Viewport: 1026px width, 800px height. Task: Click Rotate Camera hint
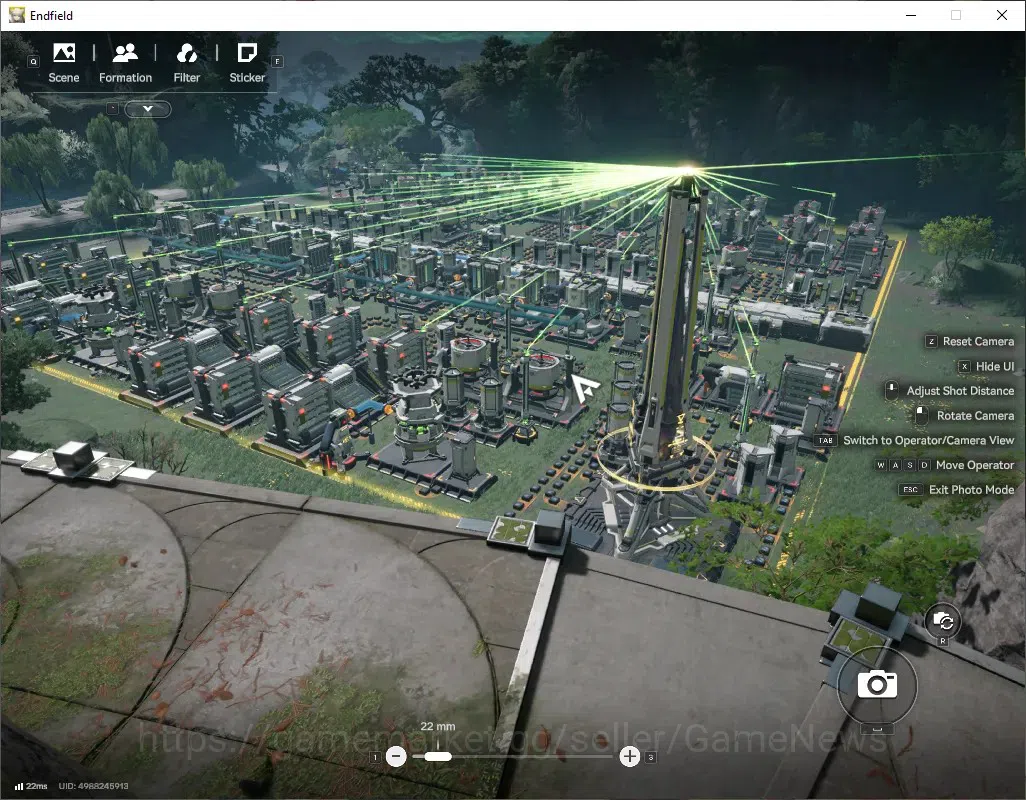pos(975,415)
